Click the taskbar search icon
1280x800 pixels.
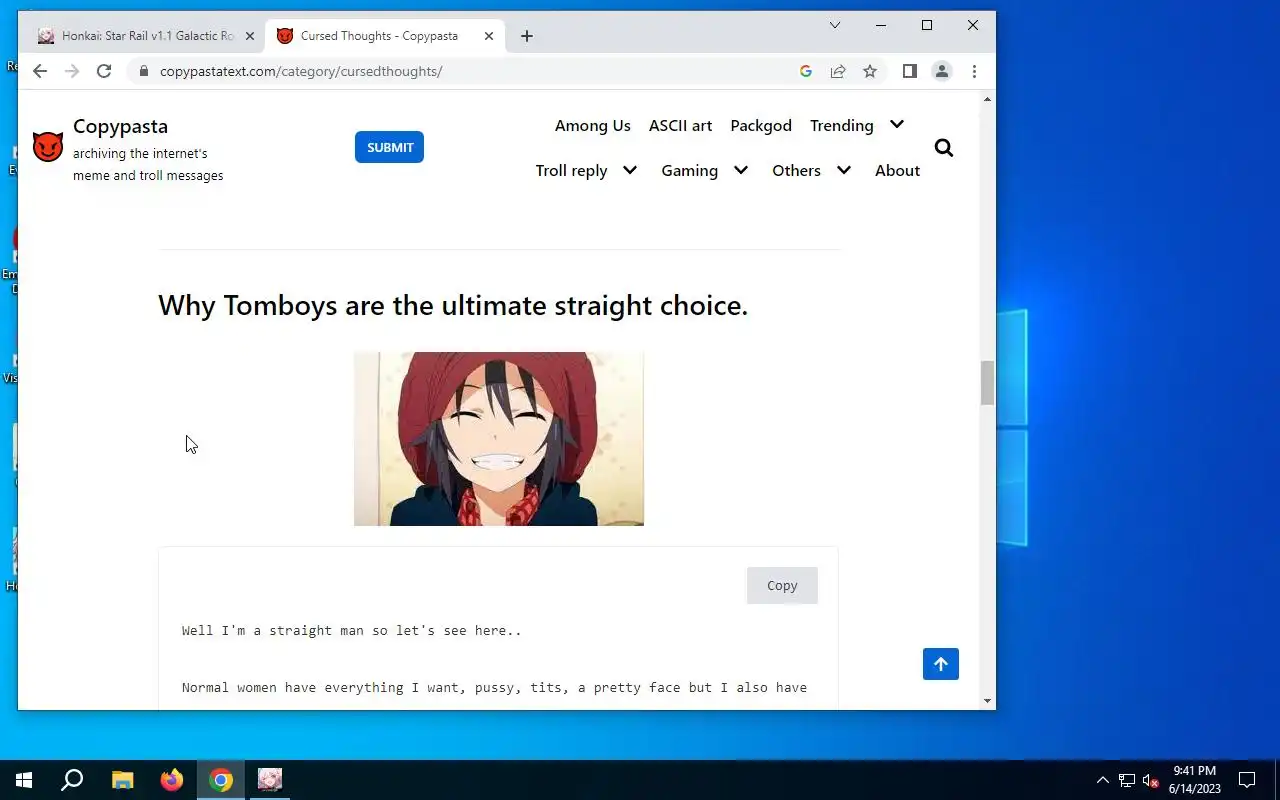(x=72, y=780)
